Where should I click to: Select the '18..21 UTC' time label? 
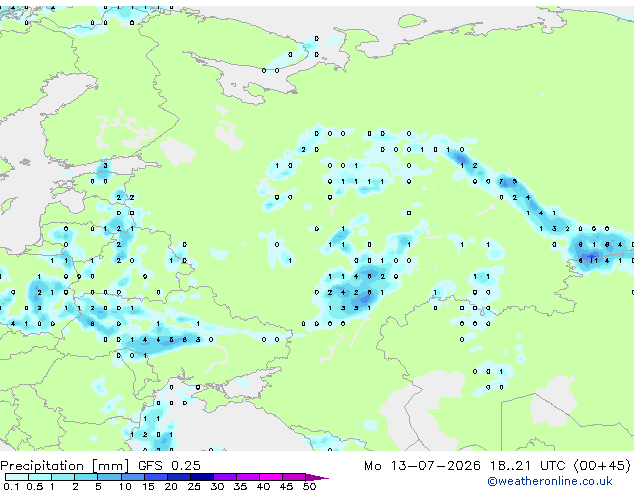pyautogui.click(x=528, y=465)
